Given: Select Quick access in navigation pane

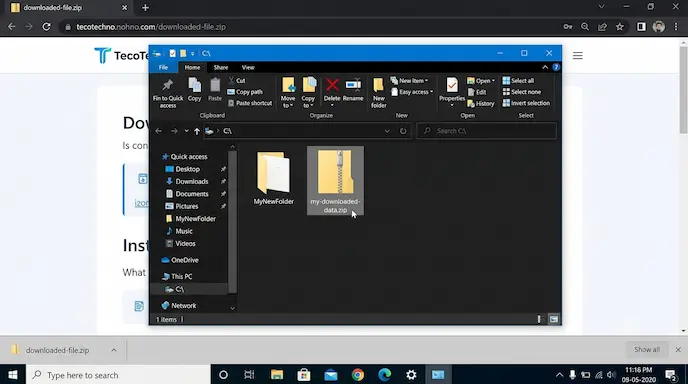Looking at the screenshot, I should [x=185, y=157].
